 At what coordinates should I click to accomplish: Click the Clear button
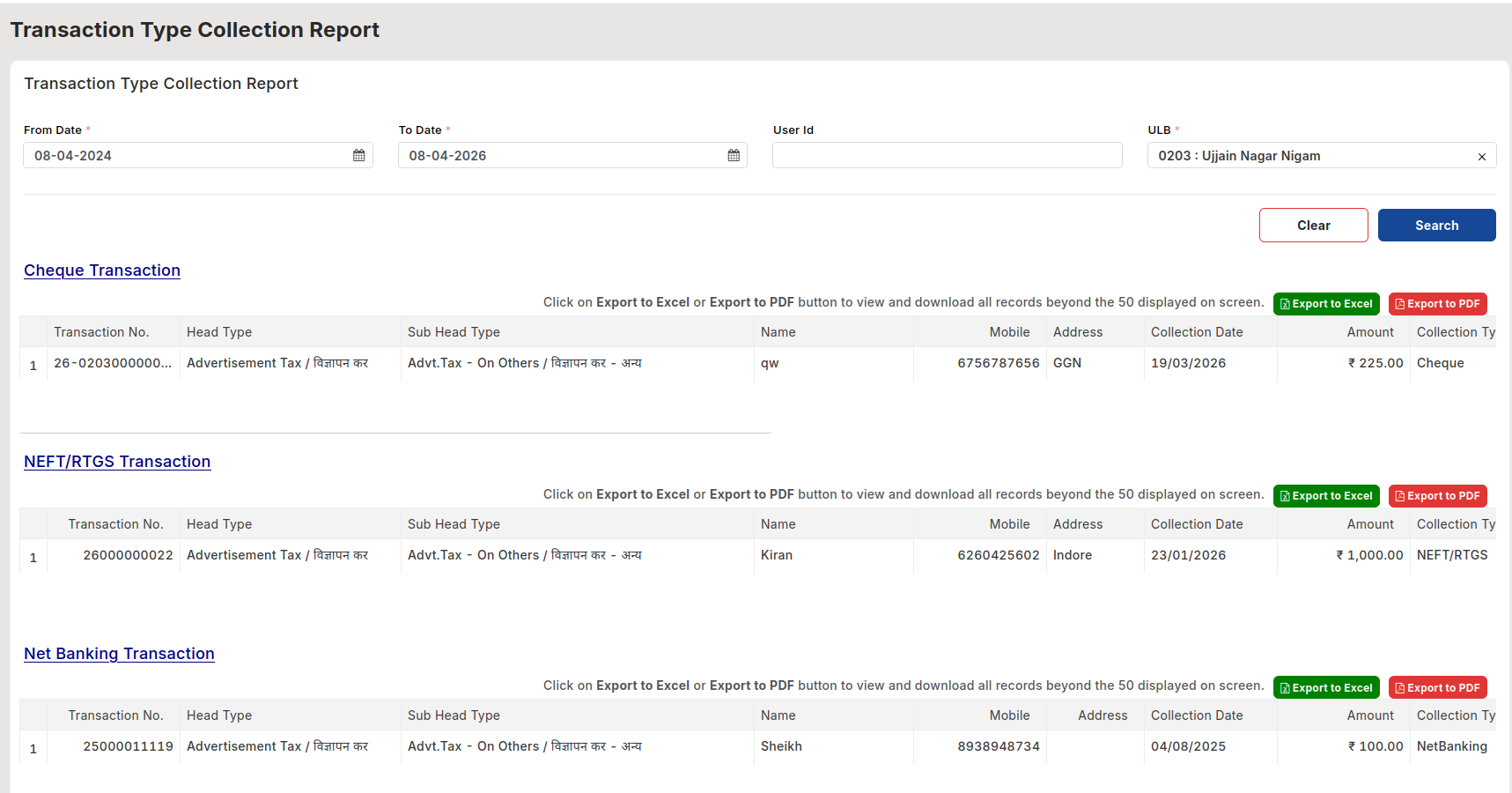point(1314,226)
